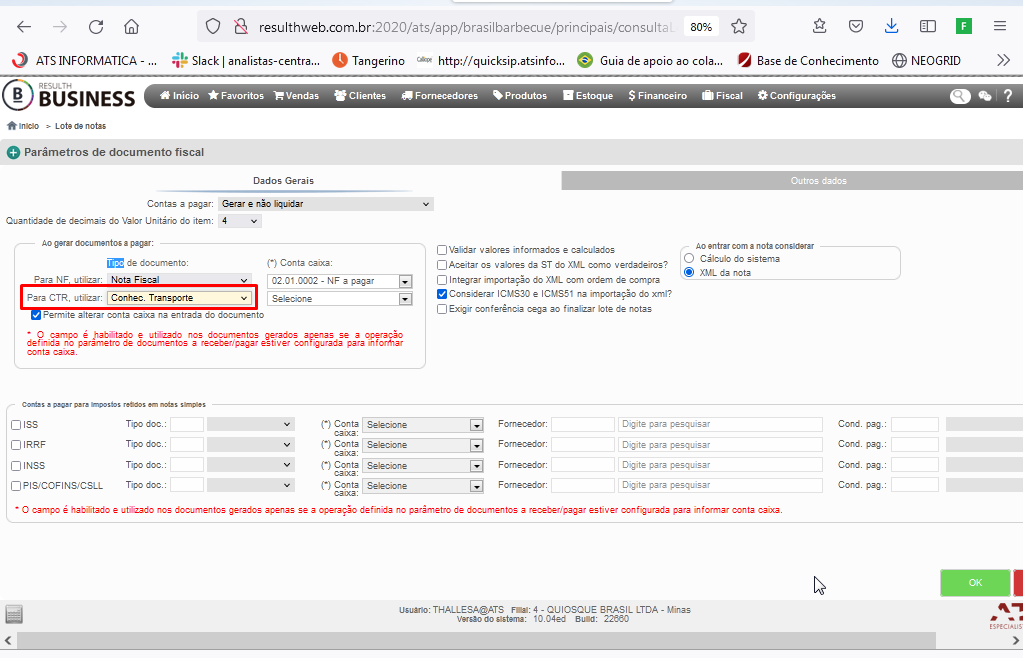Click the green OK button

pos(975,583)
